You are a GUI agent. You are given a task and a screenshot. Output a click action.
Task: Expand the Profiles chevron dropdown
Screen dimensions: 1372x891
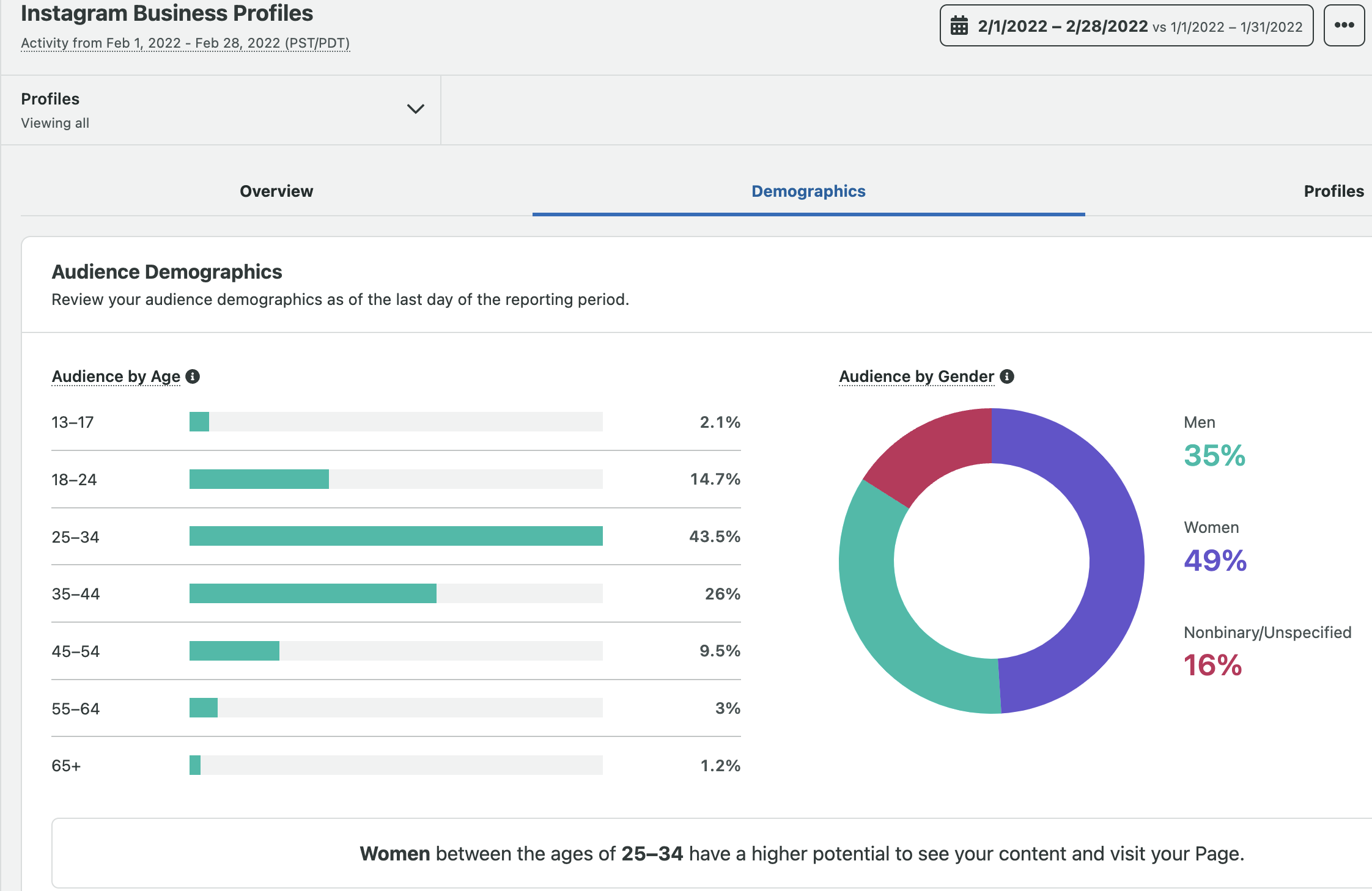(415, 109)
